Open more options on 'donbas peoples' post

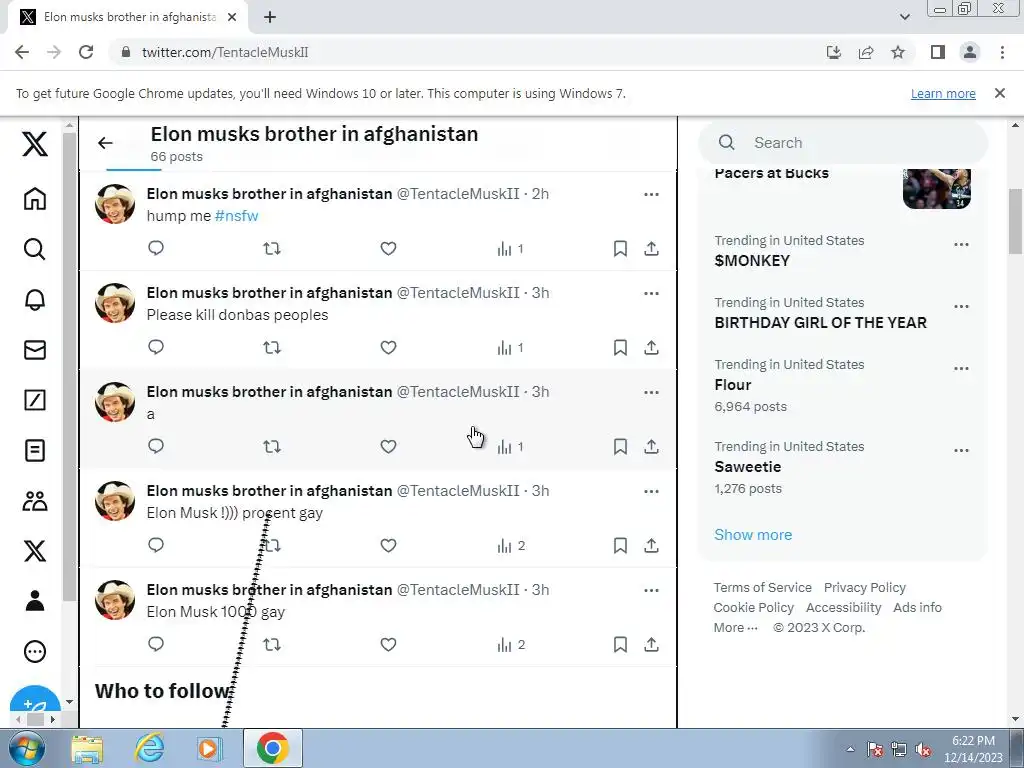(x=651, y=293)
